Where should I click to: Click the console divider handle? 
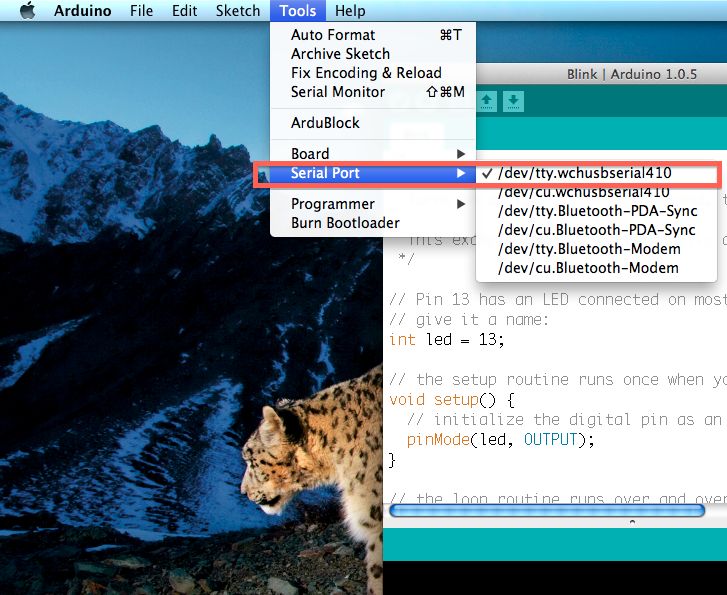(632, 522)
